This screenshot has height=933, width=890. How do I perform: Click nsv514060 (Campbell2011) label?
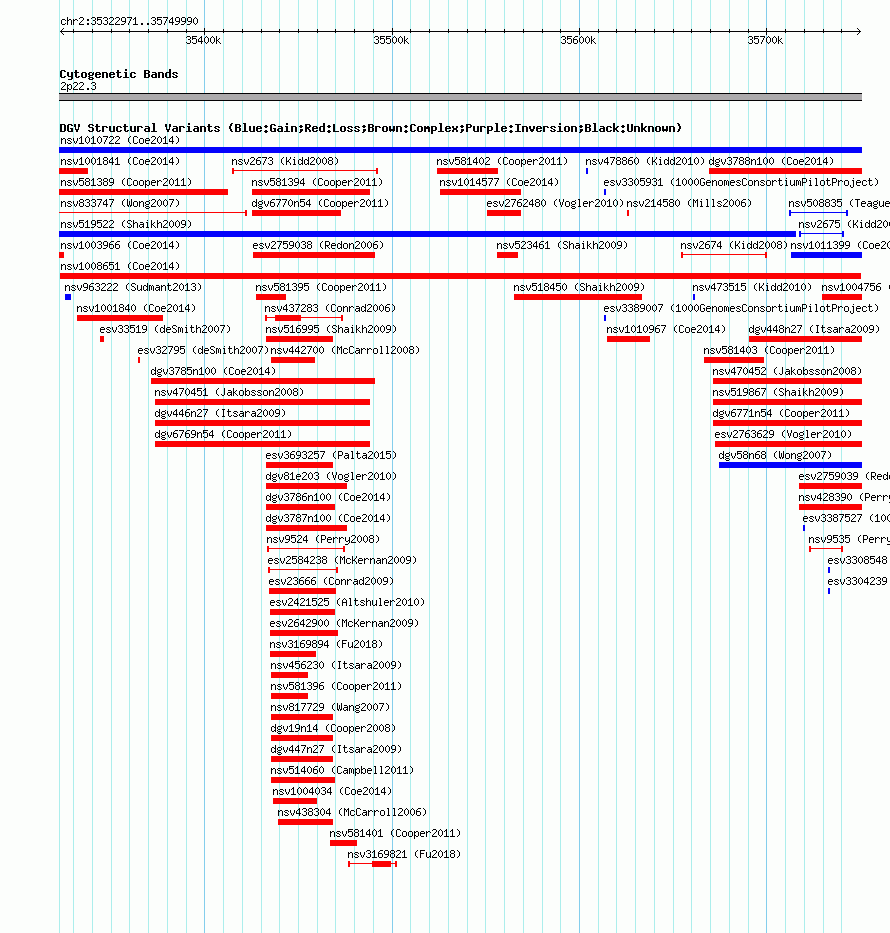pyautogui.click(x=342, y=771)
